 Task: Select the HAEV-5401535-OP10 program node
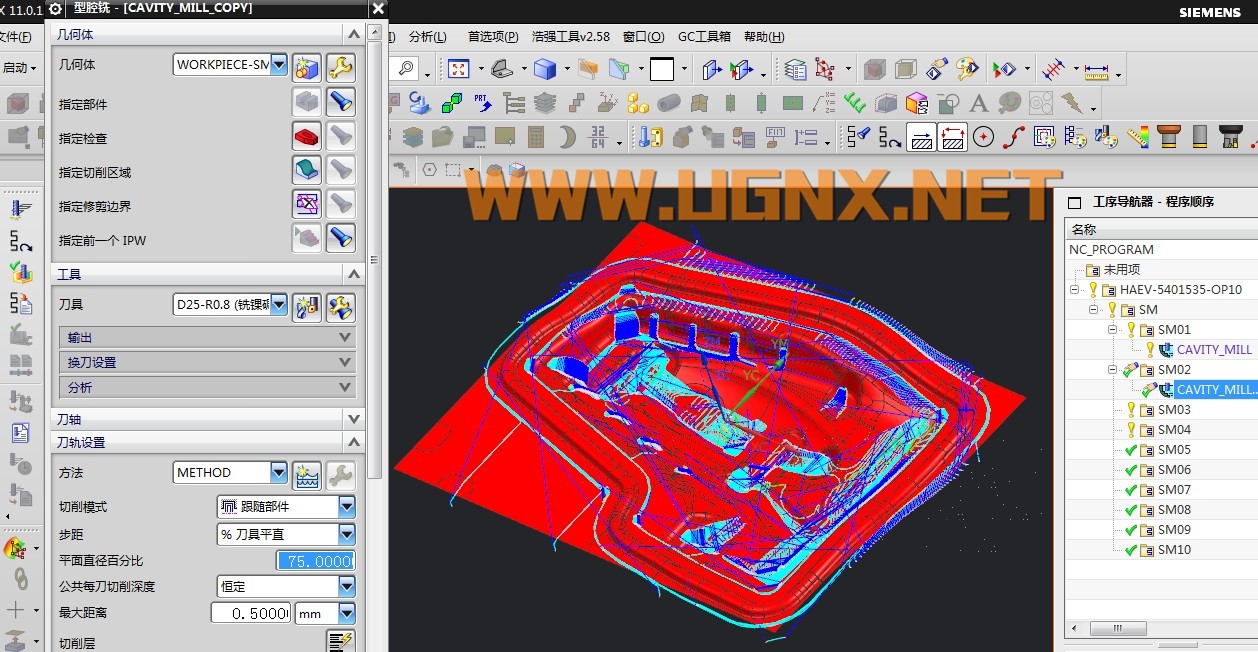[1181, 290]
